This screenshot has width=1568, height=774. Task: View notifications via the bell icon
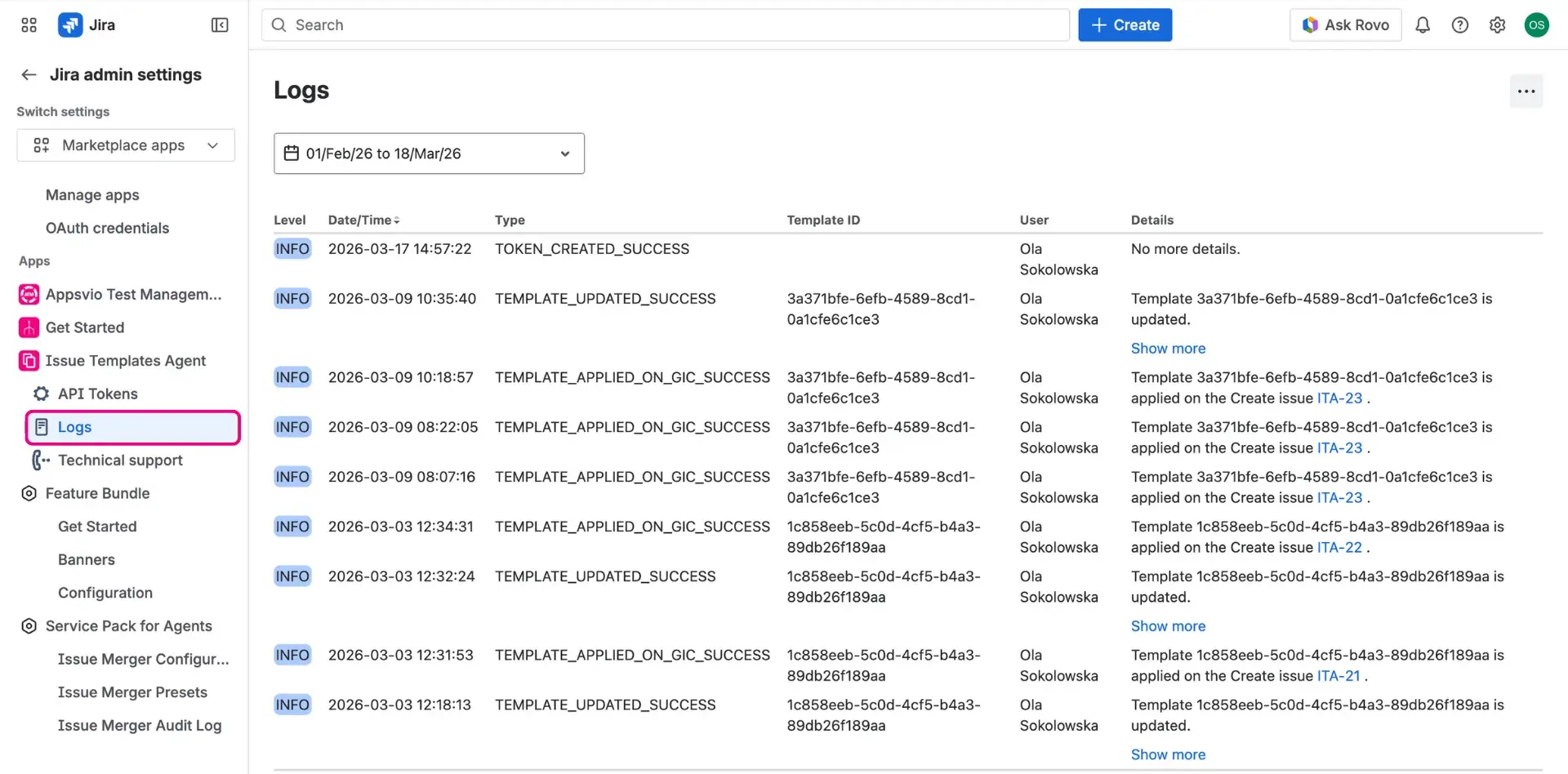pyautogui.click(x=1423, y=24)
